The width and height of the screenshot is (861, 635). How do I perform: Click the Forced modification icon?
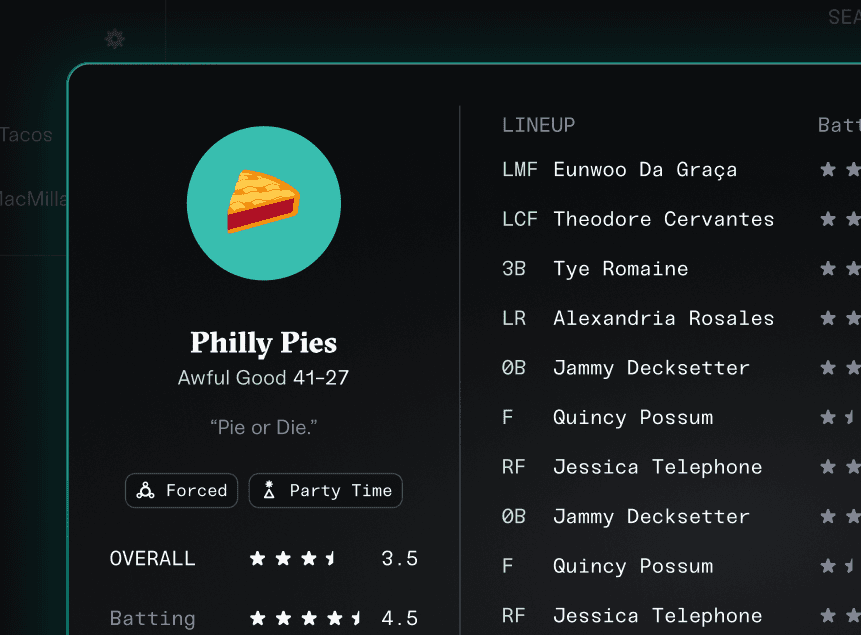146,491
